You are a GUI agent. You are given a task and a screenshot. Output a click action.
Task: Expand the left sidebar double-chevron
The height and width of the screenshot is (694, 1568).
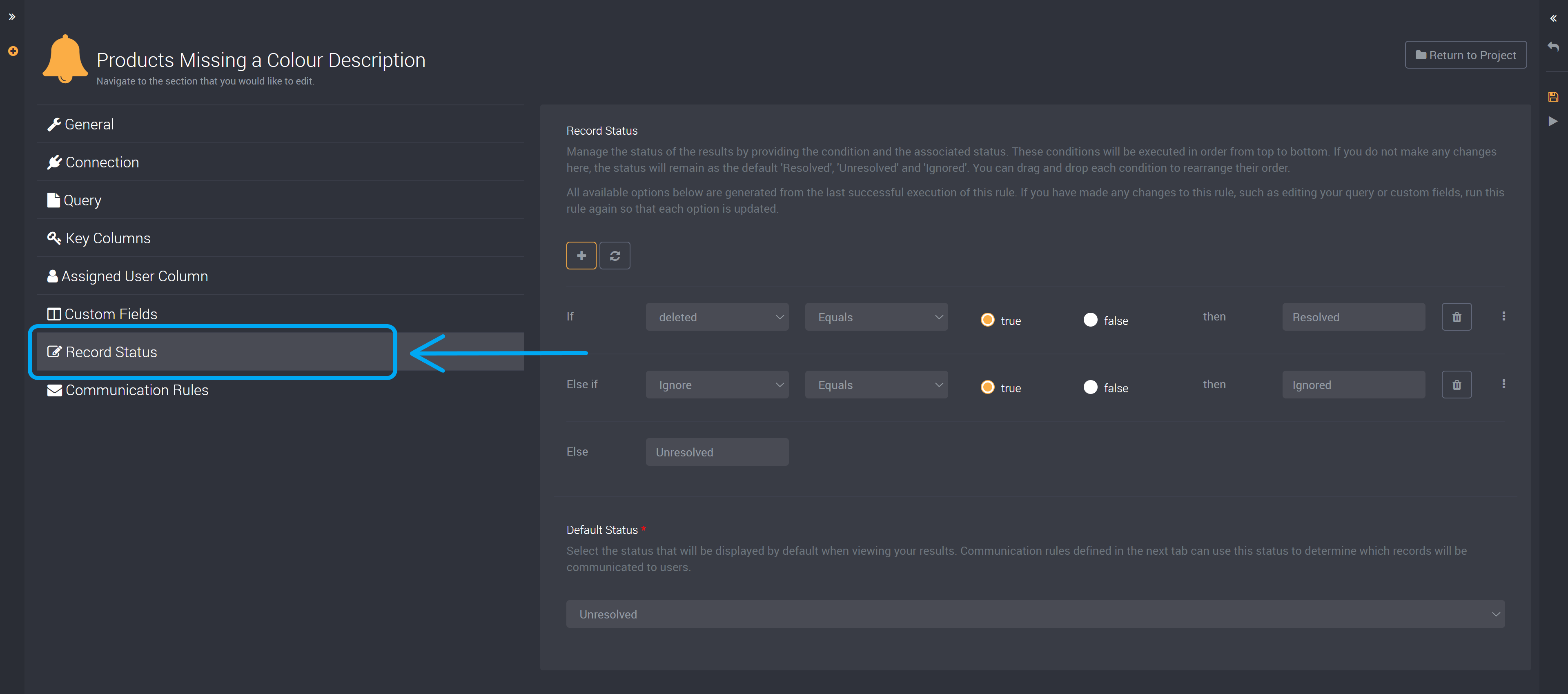click(12, 17)
